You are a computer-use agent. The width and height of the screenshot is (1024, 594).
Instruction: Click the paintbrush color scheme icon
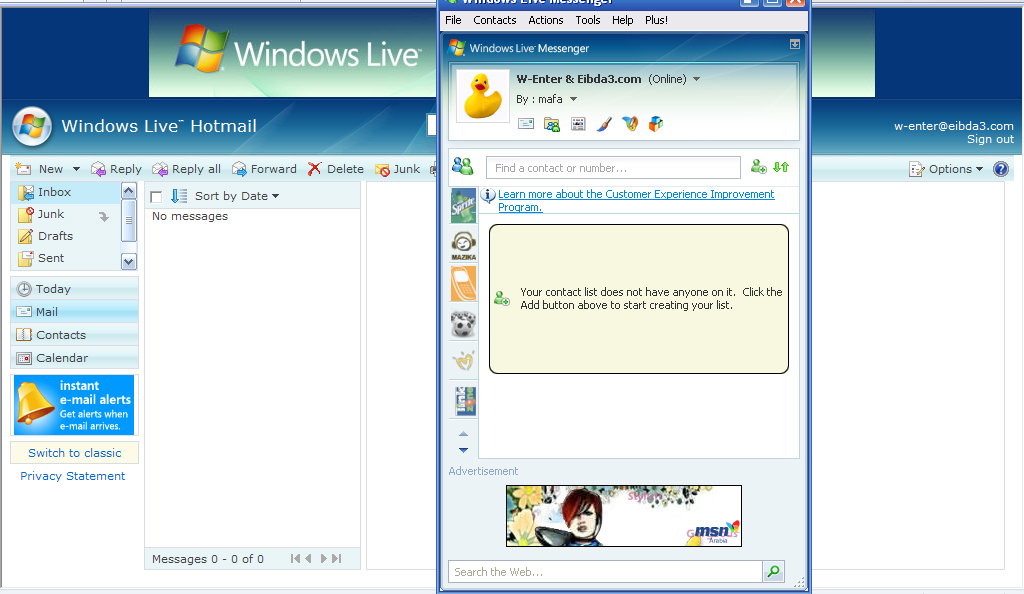604,123
